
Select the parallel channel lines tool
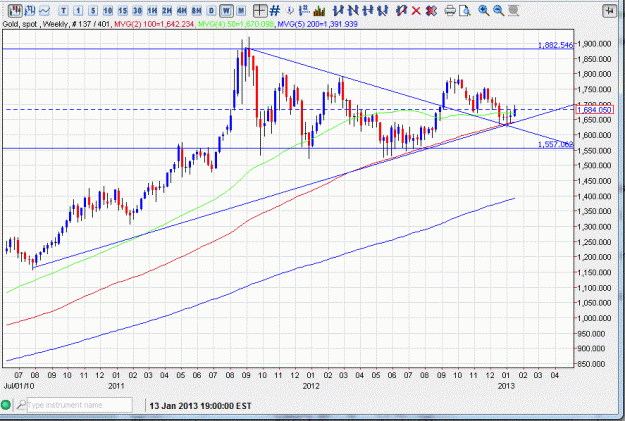click(383, 11)
